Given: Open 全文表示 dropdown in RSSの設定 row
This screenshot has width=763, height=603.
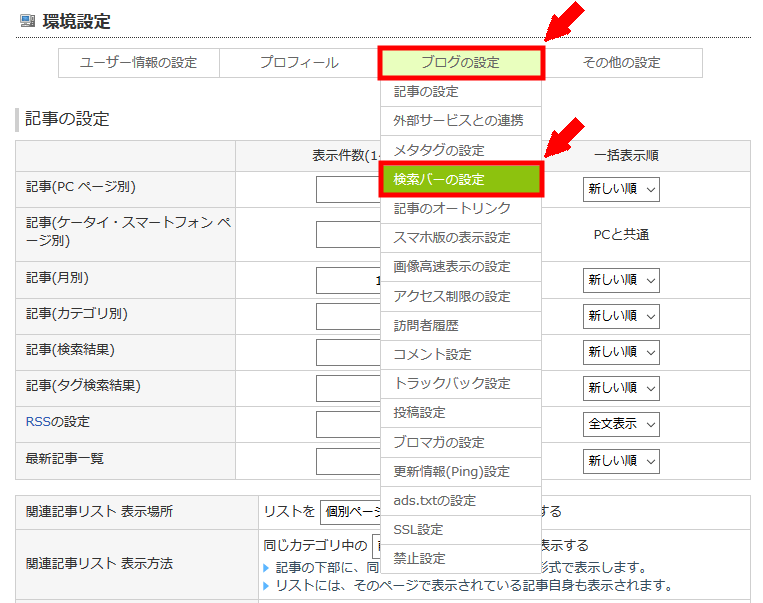Looking at the screenshot, I should [621, 424].
